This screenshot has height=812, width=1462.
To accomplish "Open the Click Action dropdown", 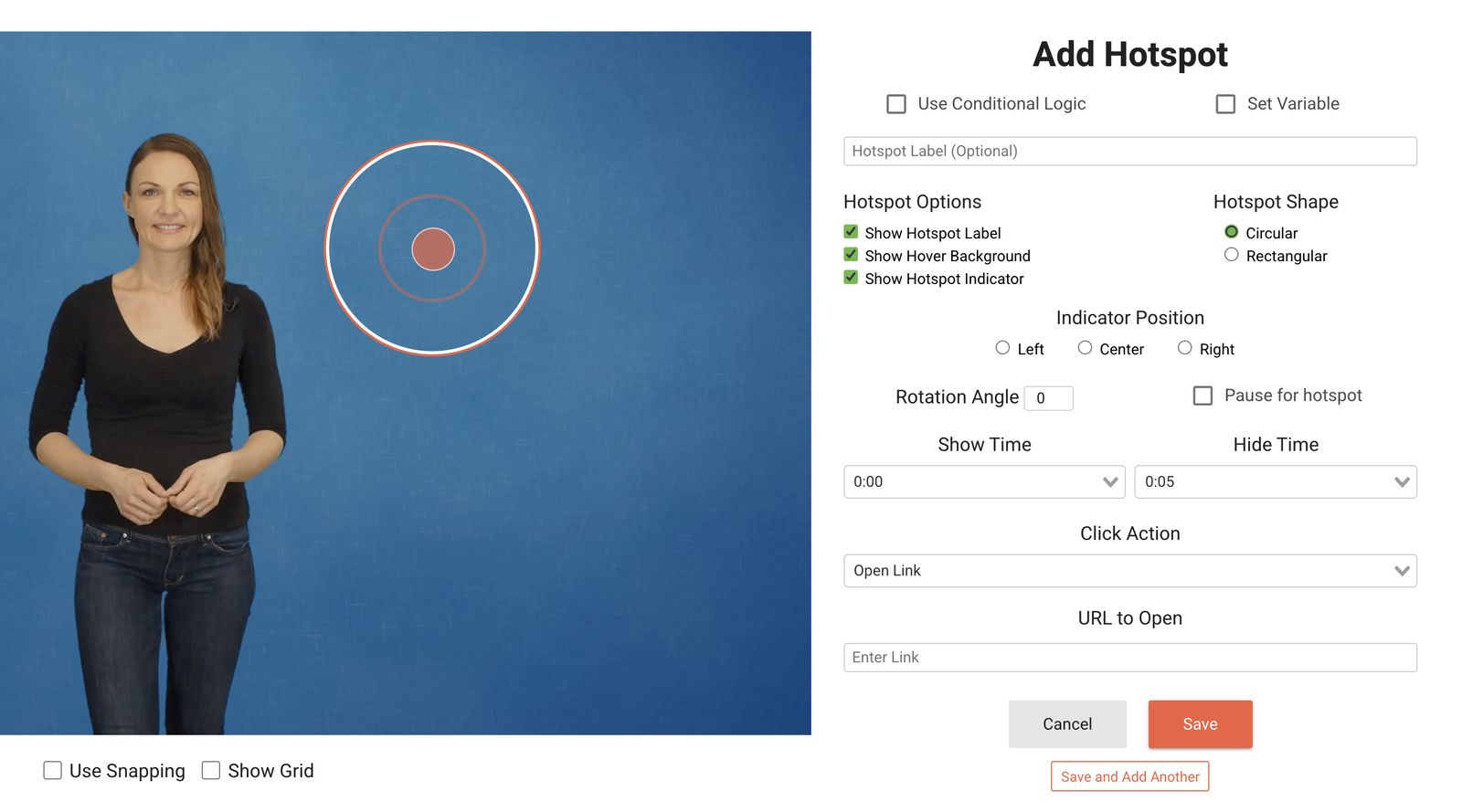I will tap(1129, 571).
